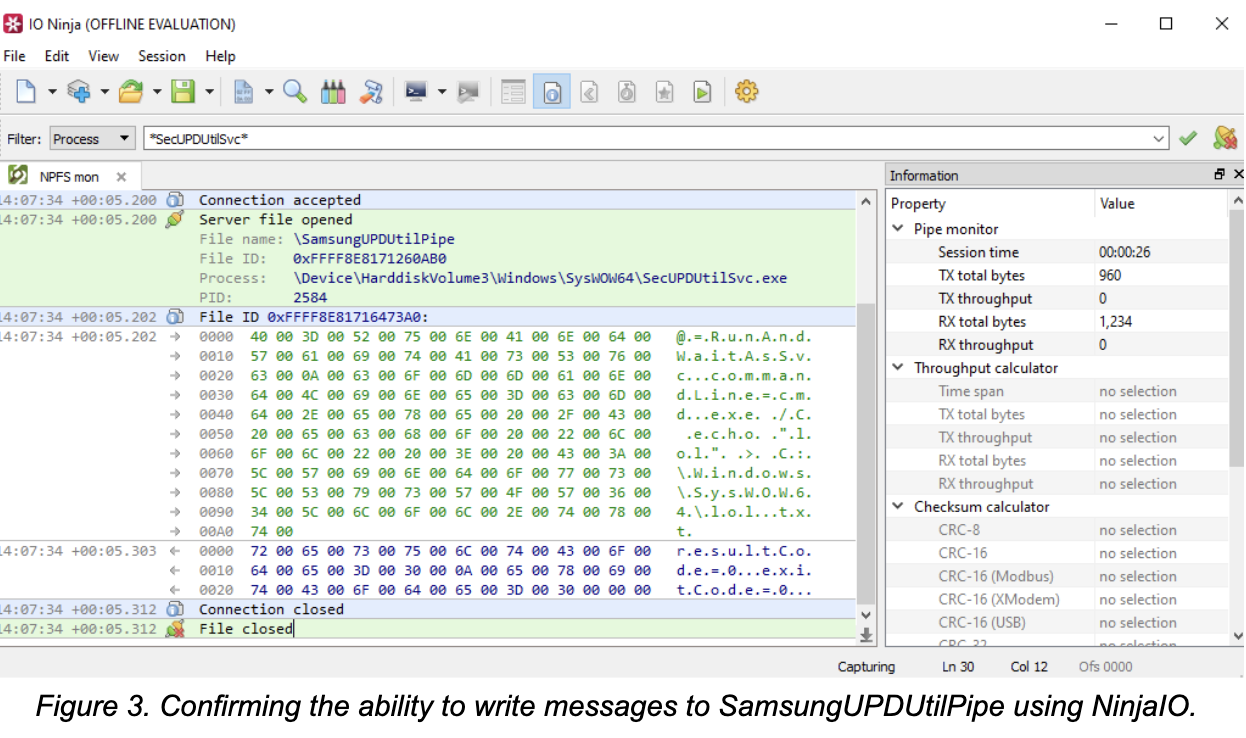This screenshot has width=1246, height=738.
Task: Float the Information panel
Action: 1219,175
